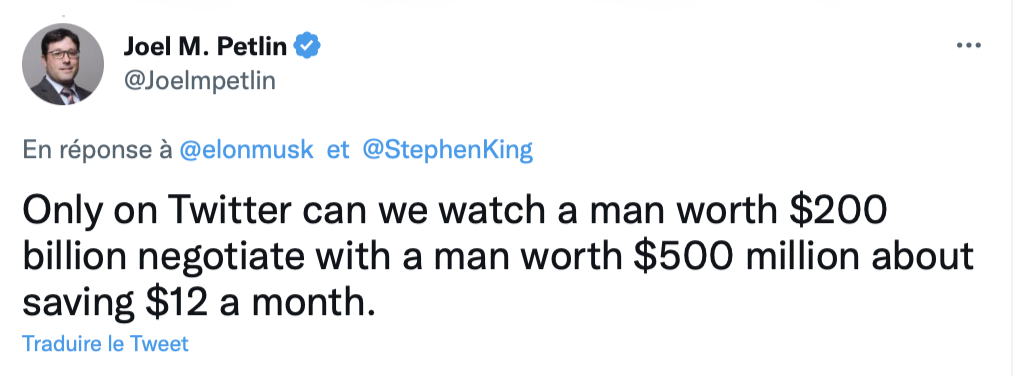Screen dimensions: 1022x376
Task: Click the word 'Twitter' in the tweet
Action: pos(228,210)
